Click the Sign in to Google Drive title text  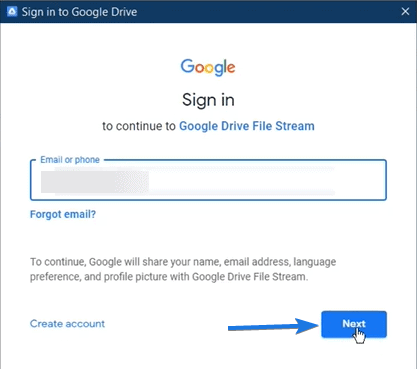[x=79, y=12]
